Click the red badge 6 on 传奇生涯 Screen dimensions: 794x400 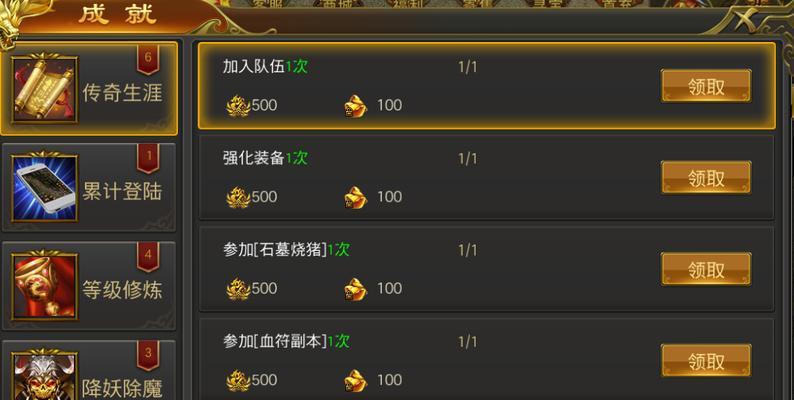coord(148,59)
